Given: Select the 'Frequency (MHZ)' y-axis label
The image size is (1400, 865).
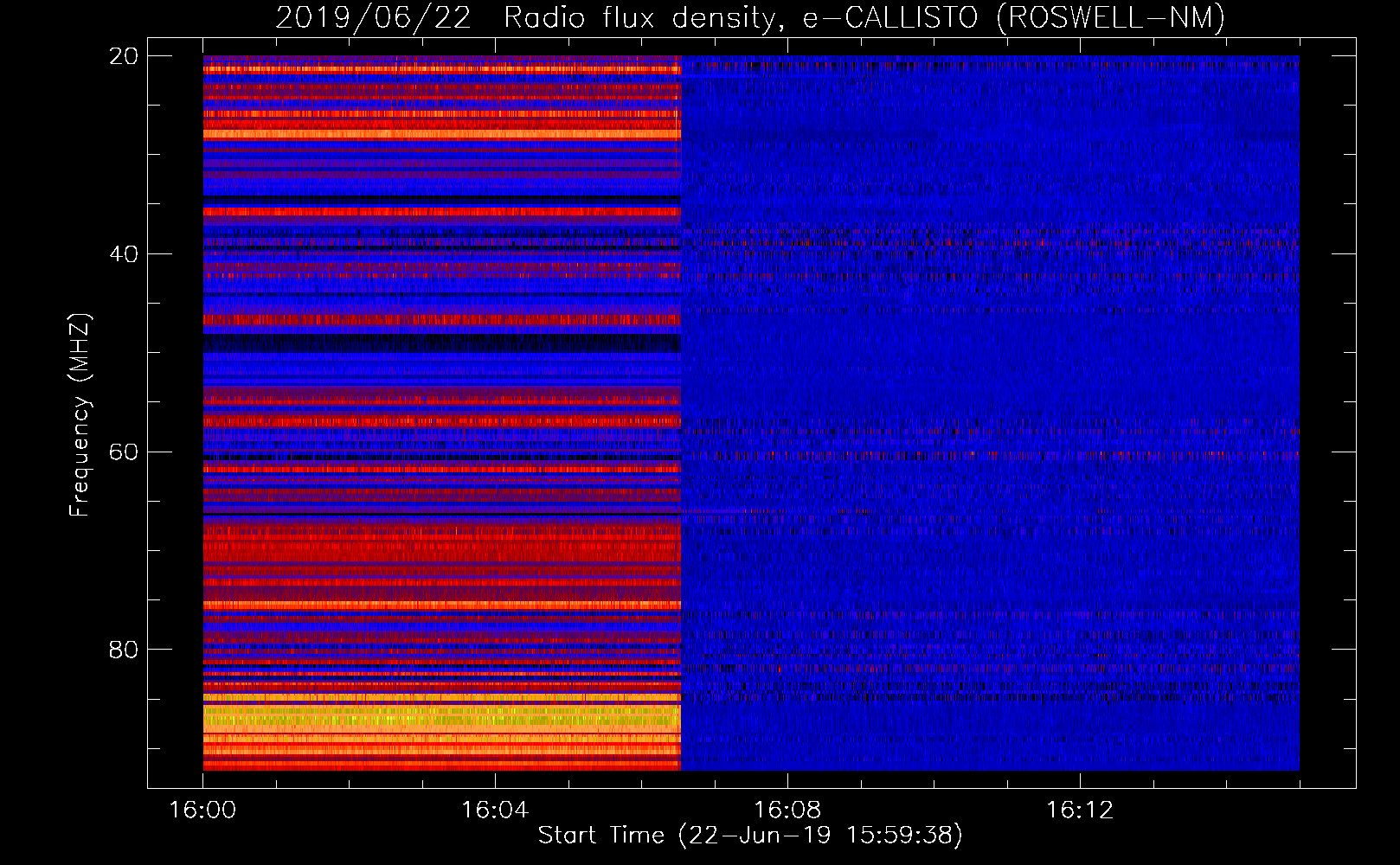Looking at the screenshot, I should tap(80, 415).
